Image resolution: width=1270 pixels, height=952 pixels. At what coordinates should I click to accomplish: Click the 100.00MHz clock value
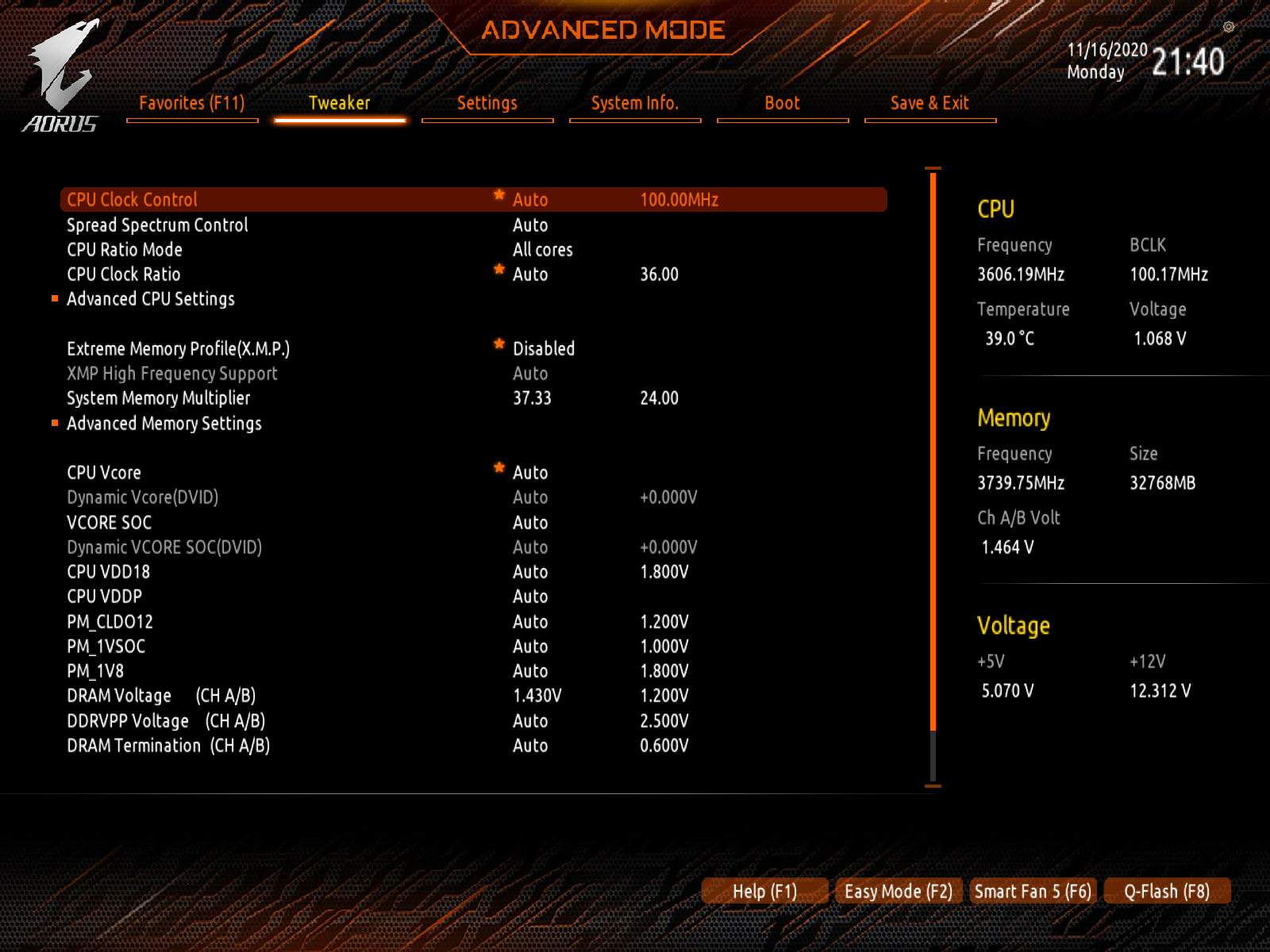(679, 200)
